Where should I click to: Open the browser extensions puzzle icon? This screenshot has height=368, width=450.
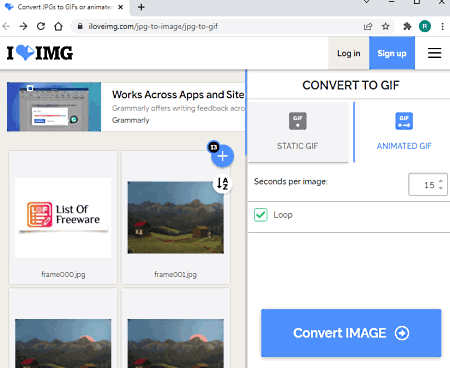(407, 26)
